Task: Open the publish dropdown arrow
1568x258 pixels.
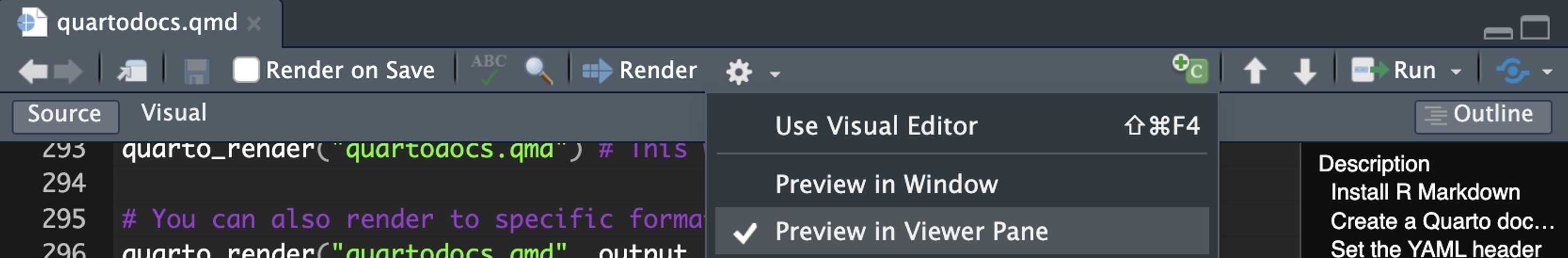Action: pos(1547,72)
